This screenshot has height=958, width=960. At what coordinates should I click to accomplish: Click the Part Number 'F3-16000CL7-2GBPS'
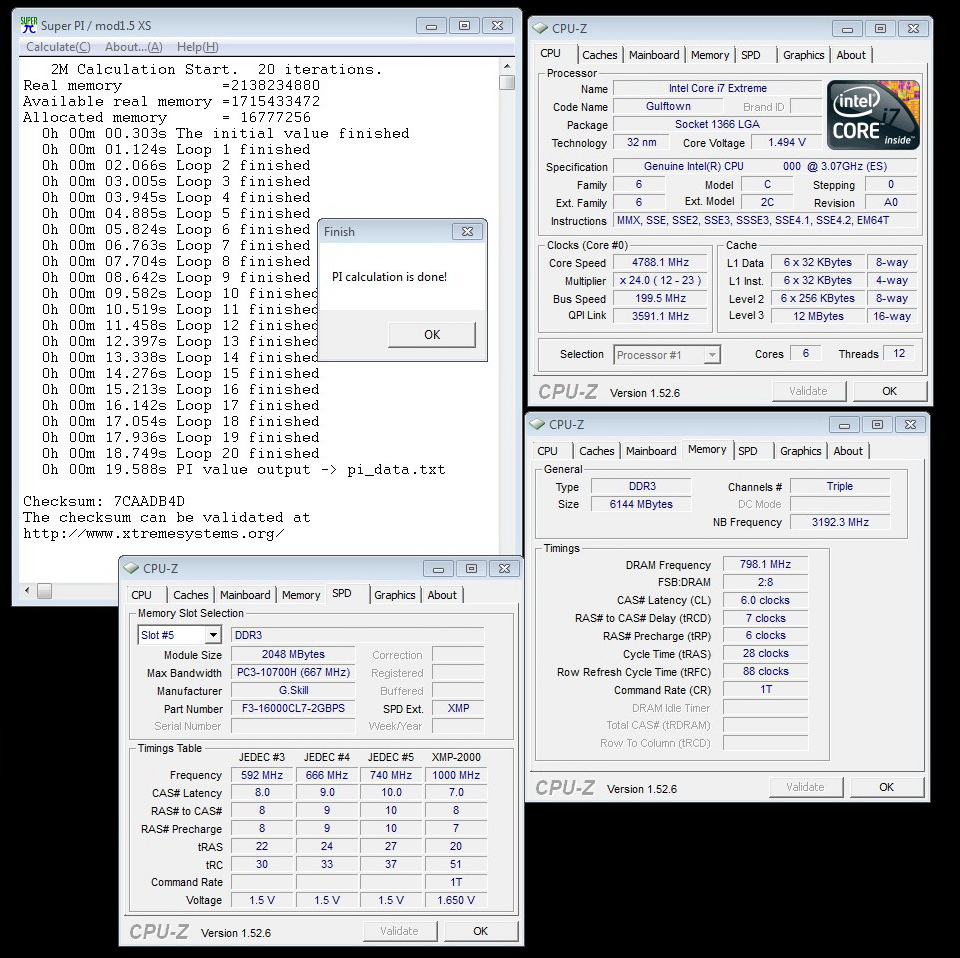tap(293, 708)
